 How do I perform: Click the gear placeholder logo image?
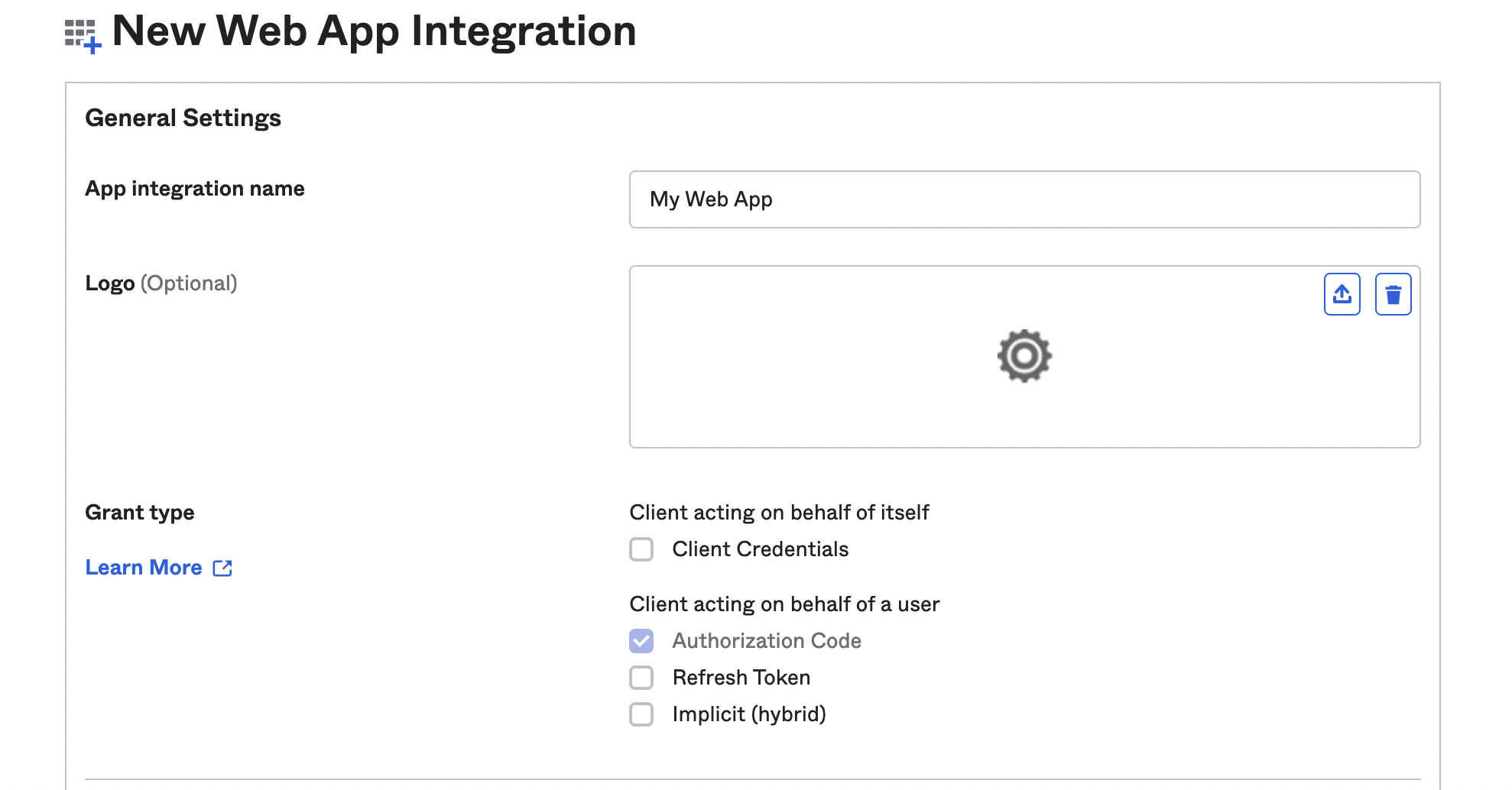click(x=1024, y=356)
